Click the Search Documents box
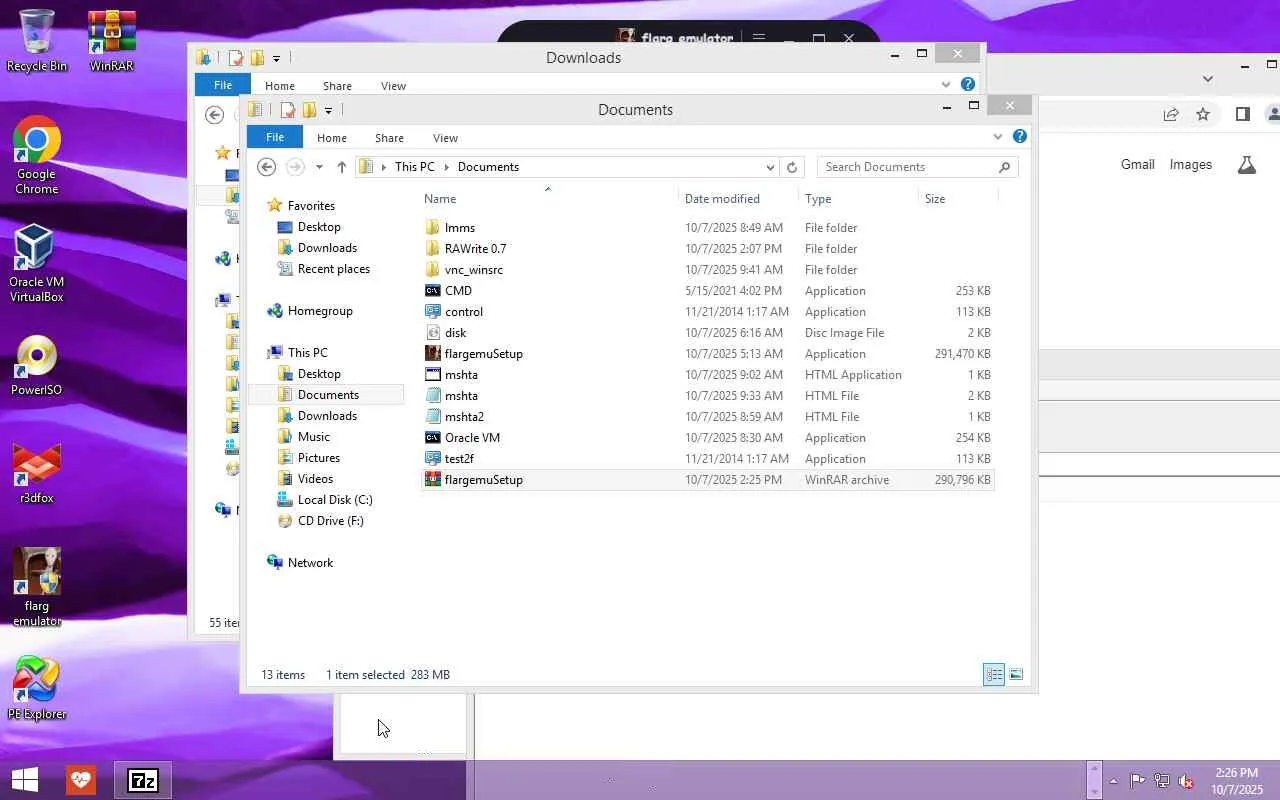 (x=917, y=167)
